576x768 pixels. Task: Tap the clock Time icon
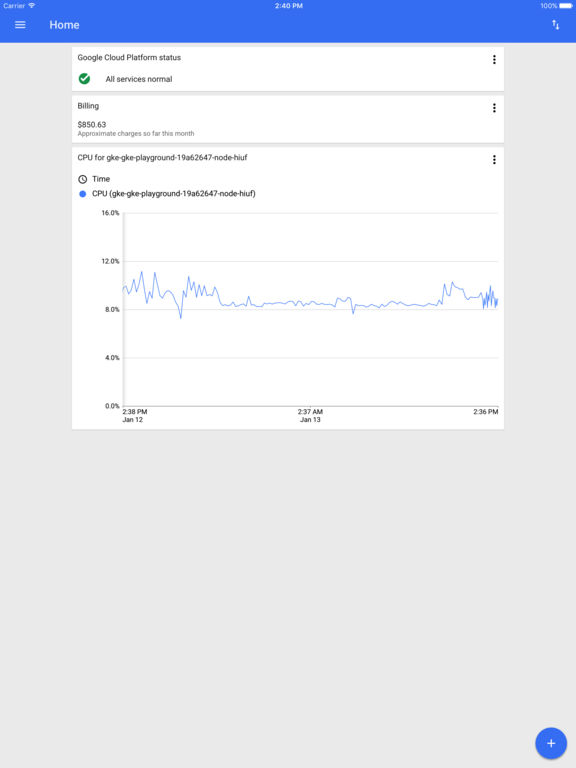pyautogui.click(x=83, y=179)
